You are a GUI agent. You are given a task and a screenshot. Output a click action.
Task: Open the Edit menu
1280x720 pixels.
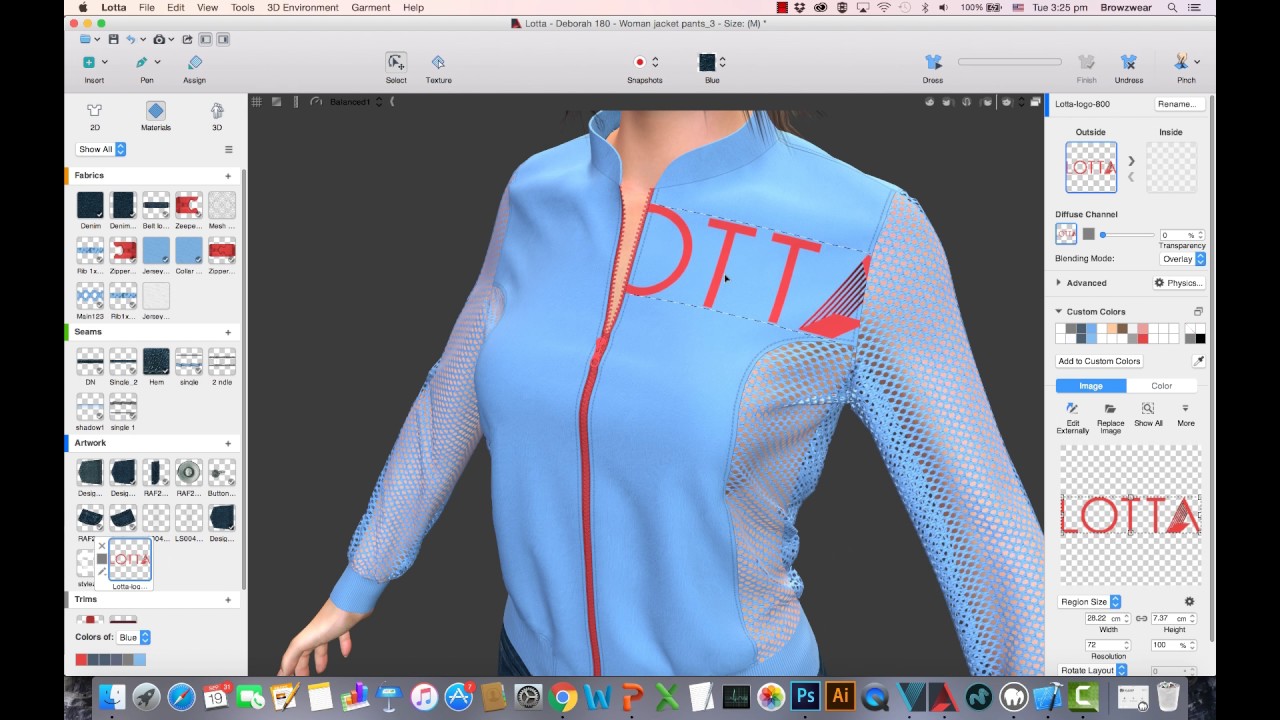[176, 7]
